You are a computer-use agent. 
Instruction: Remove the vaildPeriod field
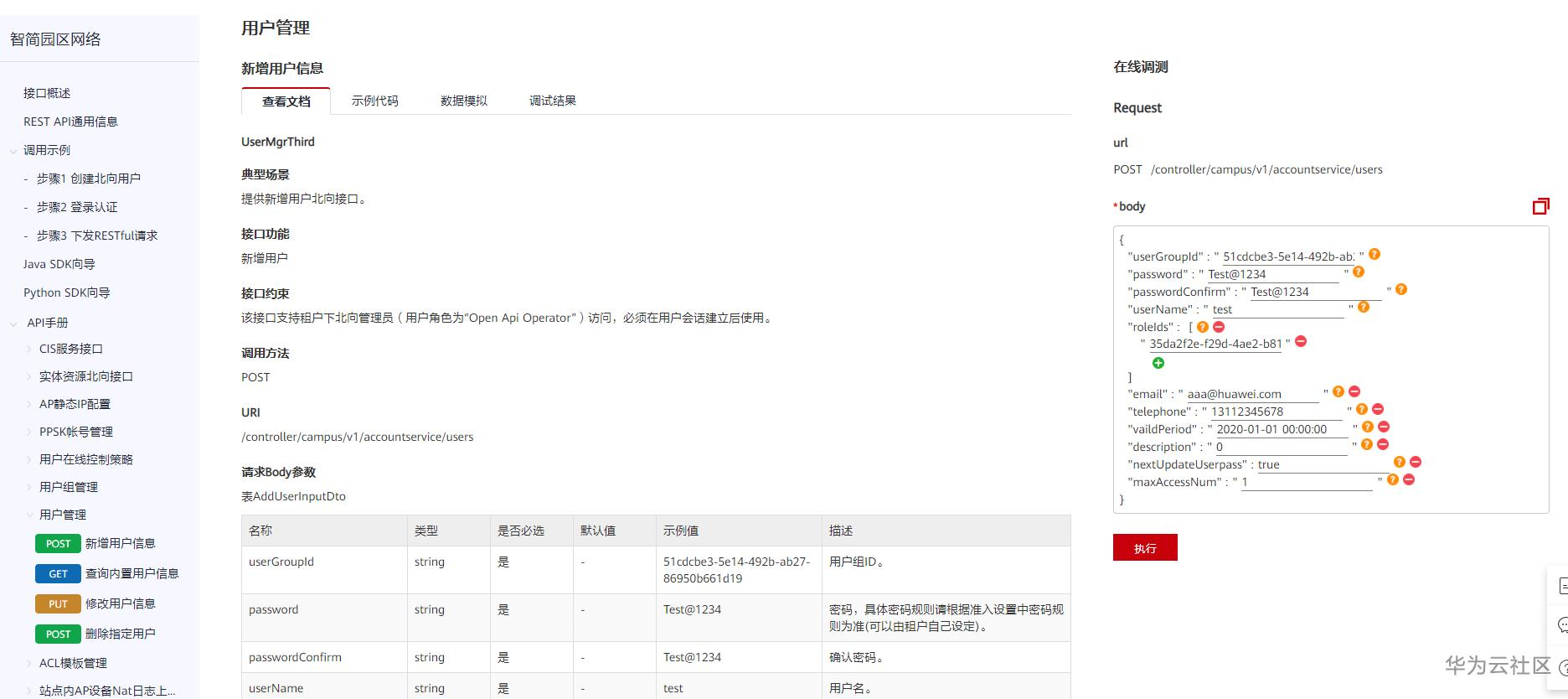pos(1384,427)
